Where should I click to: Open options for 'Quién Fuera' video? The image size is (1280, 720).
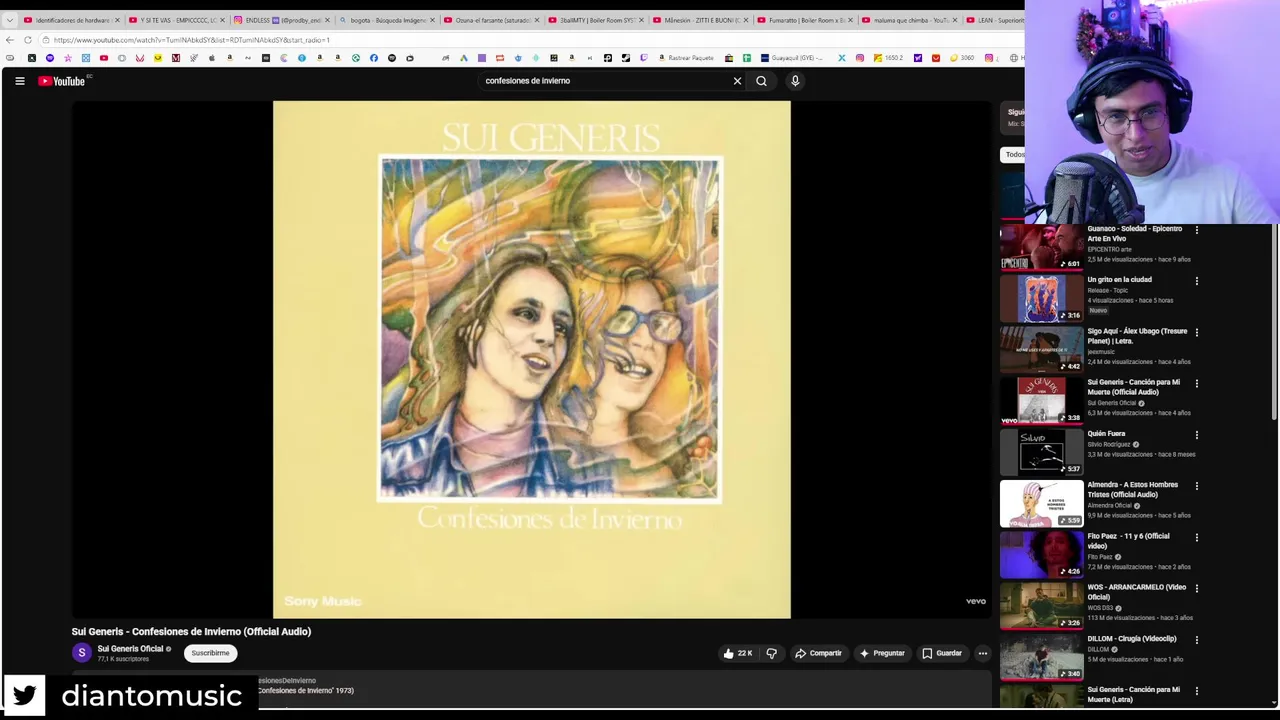pyautogui.click(x=1196, y=435)
